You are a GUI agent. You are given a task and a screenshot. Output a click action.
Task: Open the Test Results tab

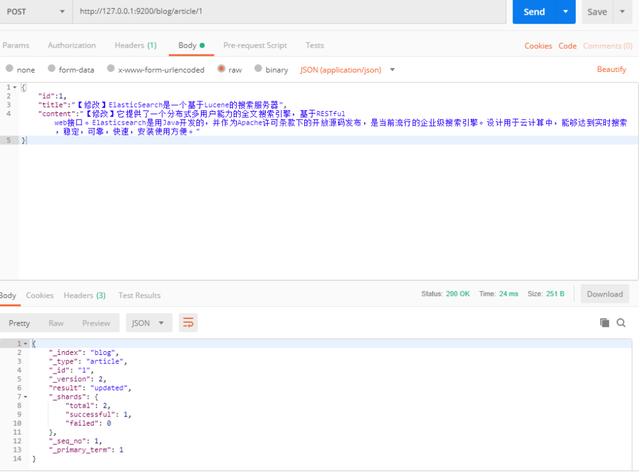coord(139,295)
